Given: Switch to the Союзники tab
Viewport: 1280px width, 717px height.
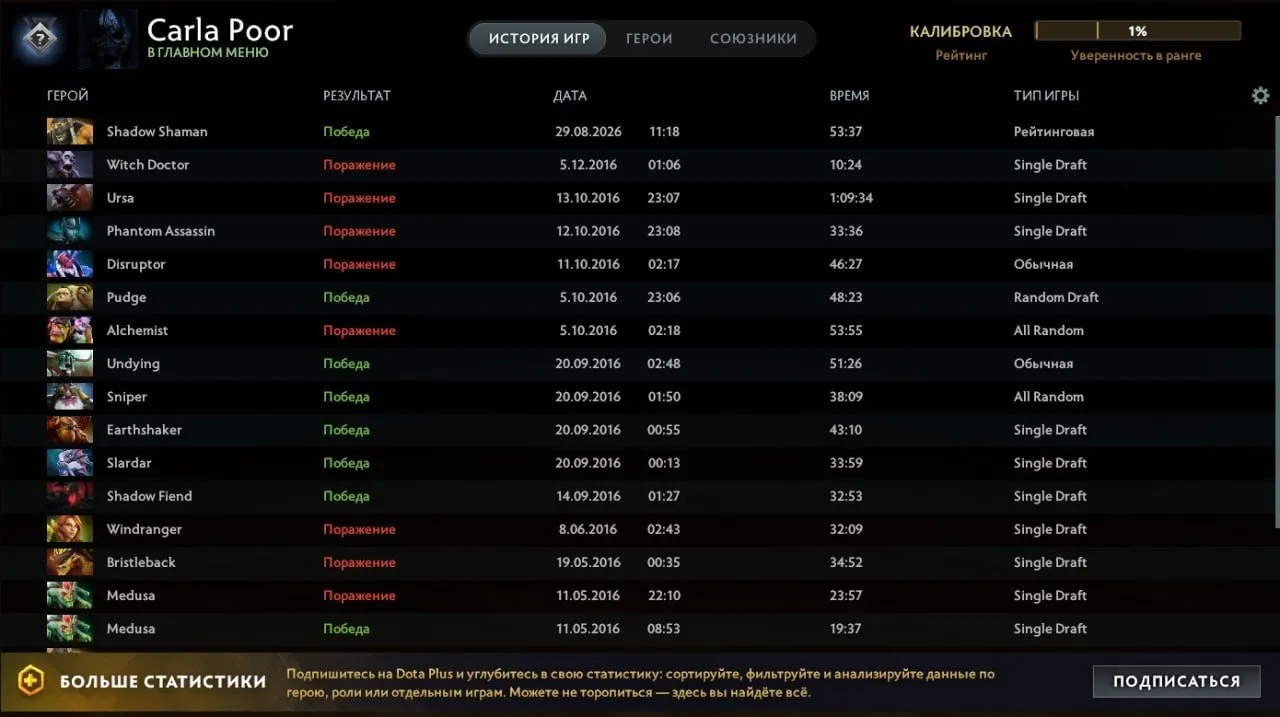Looking at the screenshot, I should tap(753, 39).
